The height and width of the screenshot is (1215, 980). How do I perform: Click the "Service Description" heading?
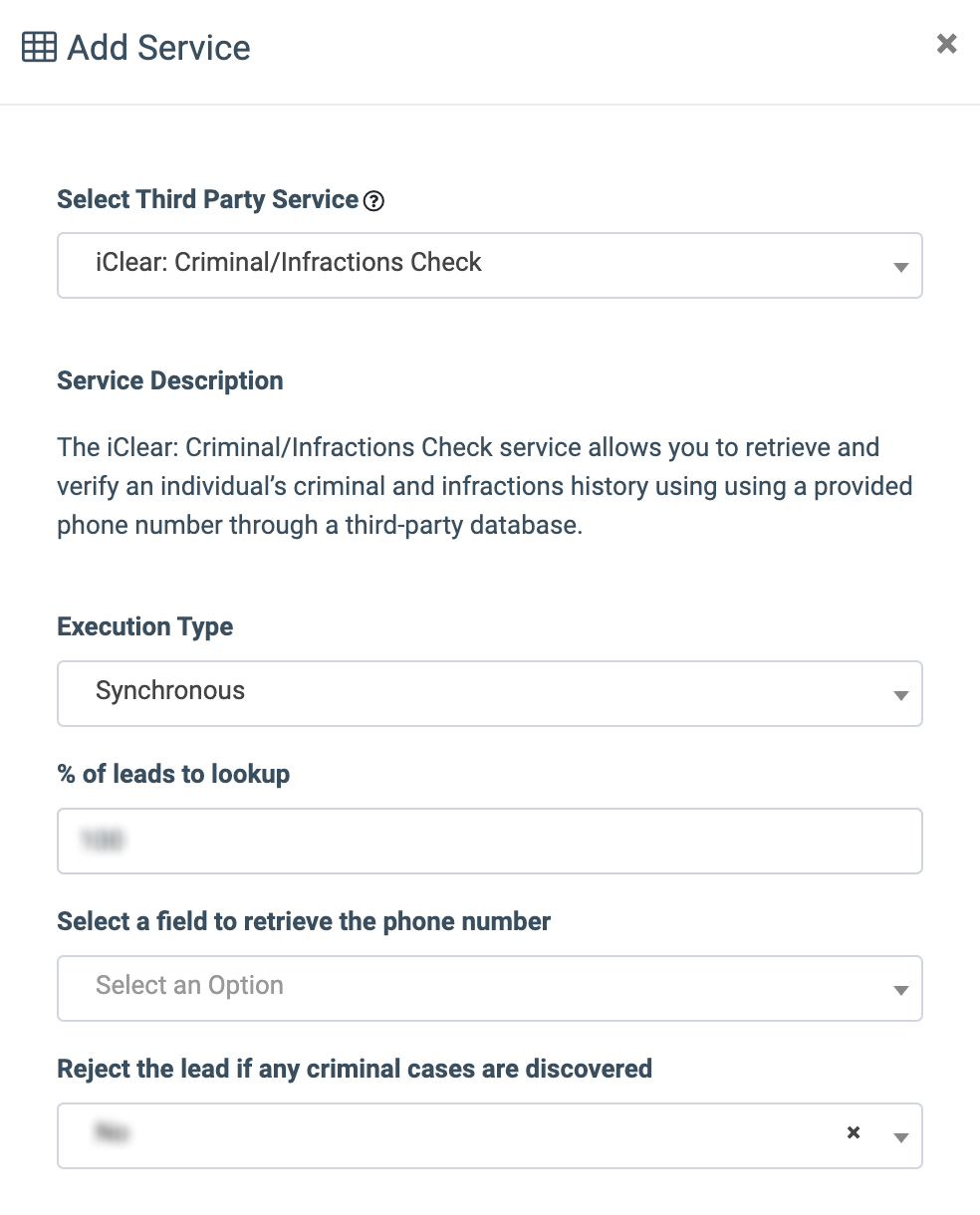click(x=170, y=380)
